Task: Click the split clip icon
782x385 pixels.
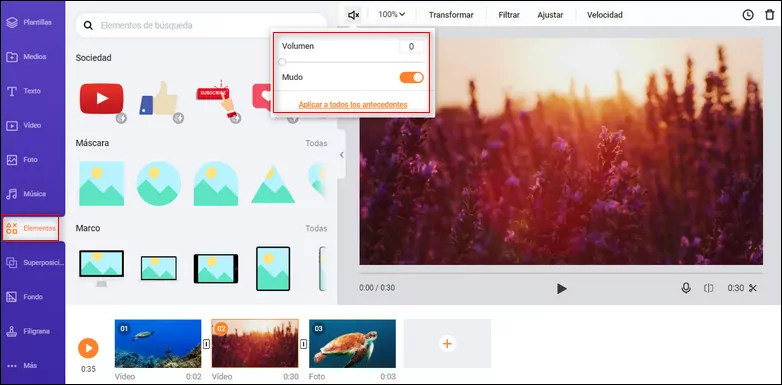Action: 709,288
